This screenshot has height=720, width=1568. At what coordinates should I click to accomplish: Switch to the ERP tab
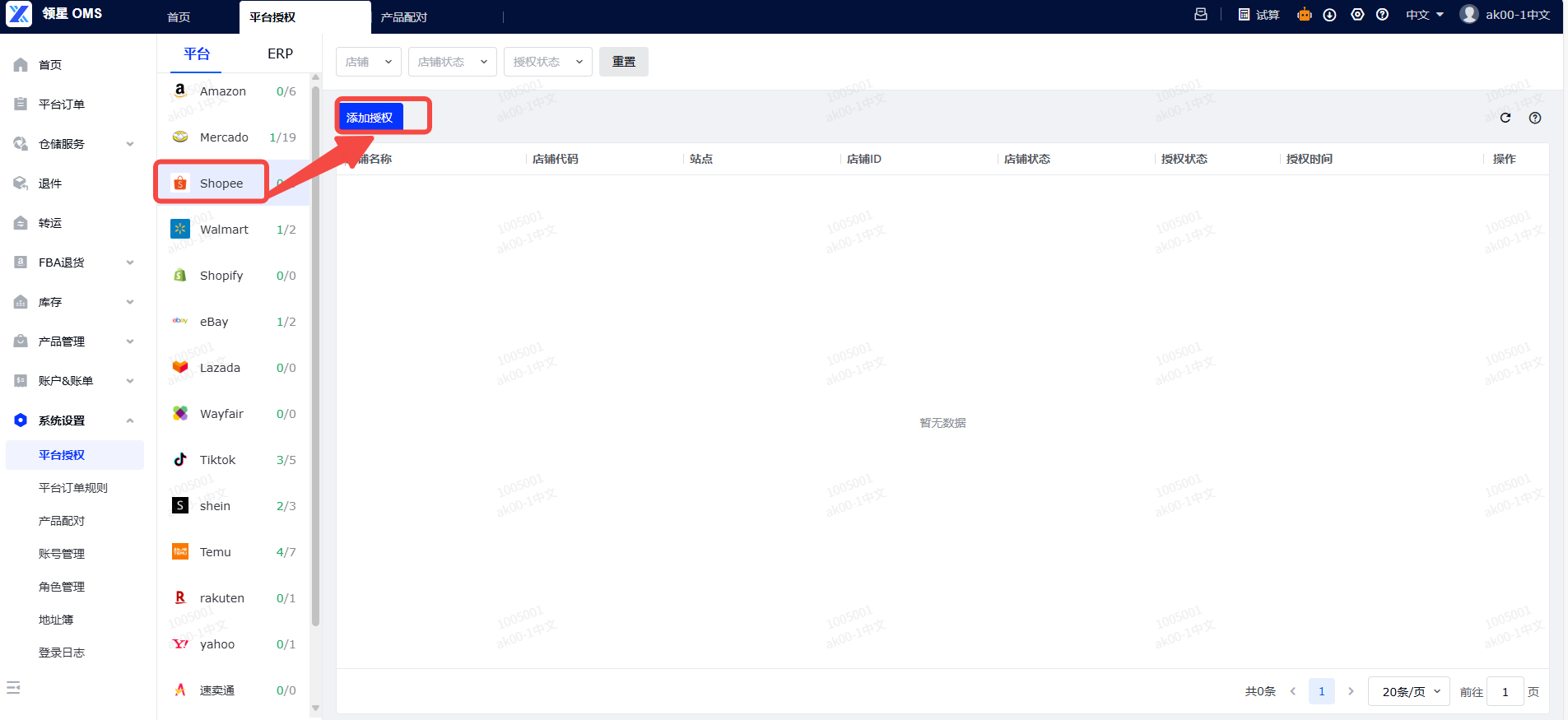tap(280, 53)
